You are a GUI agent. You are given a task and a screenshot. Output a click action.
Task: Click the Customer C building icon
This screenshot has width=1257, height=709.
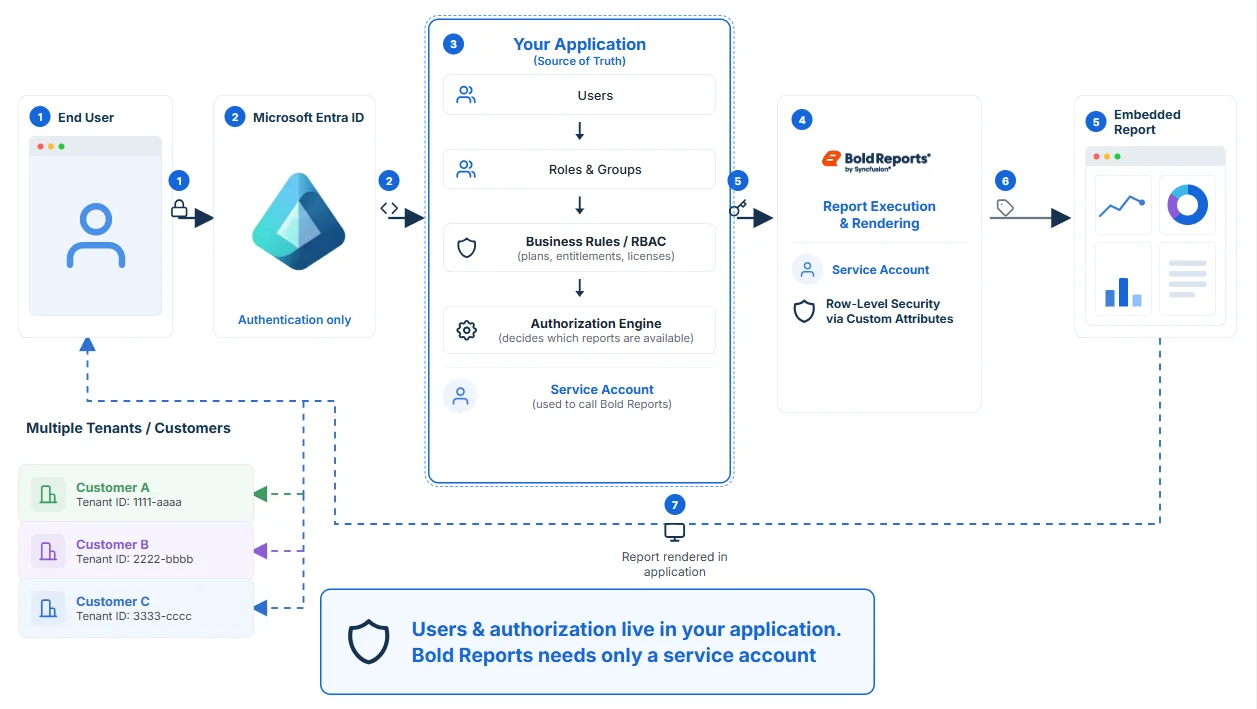click(x=47, y=608)
